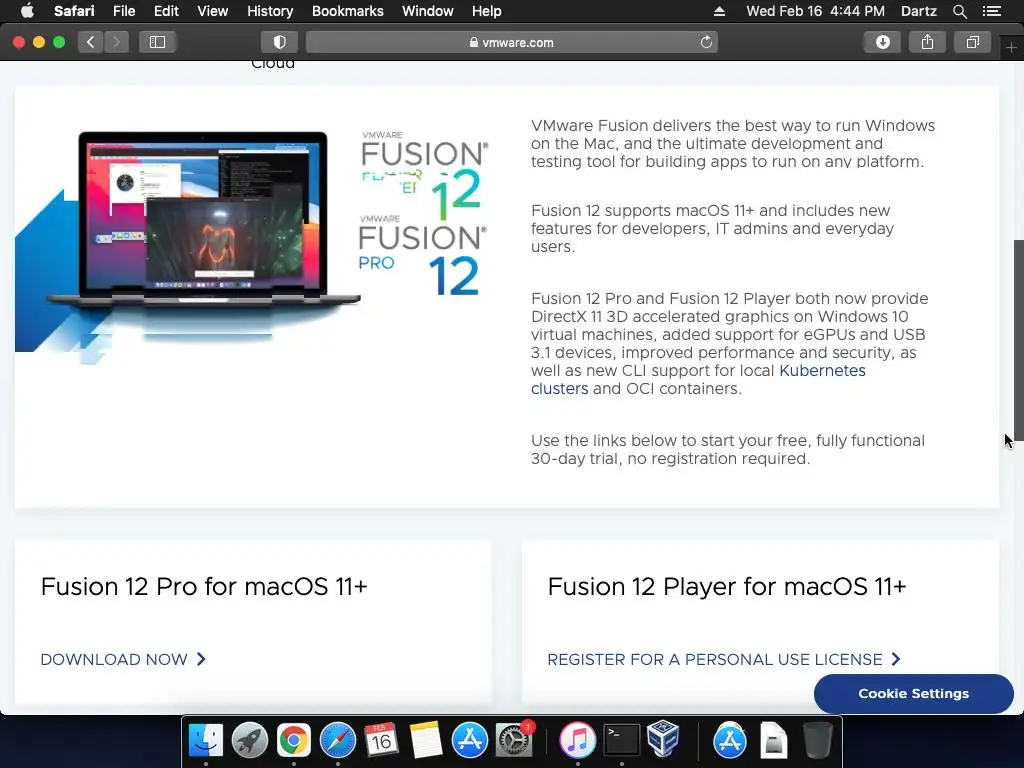Show Safari downloads
The width and height of the screenshot is (1024, 768).
882,42
